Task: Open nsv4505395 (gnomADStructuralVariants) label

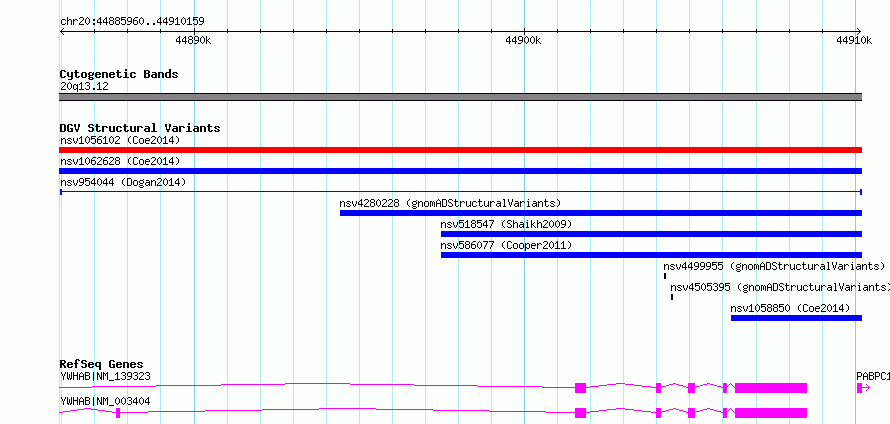Action: point(780,287)
